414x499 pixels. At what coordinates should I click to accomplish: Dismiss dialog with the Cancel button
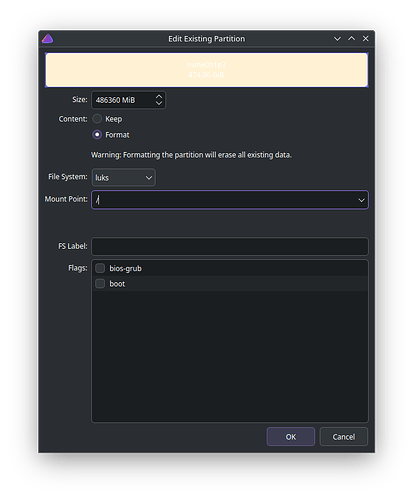click(x=344, y=437)
